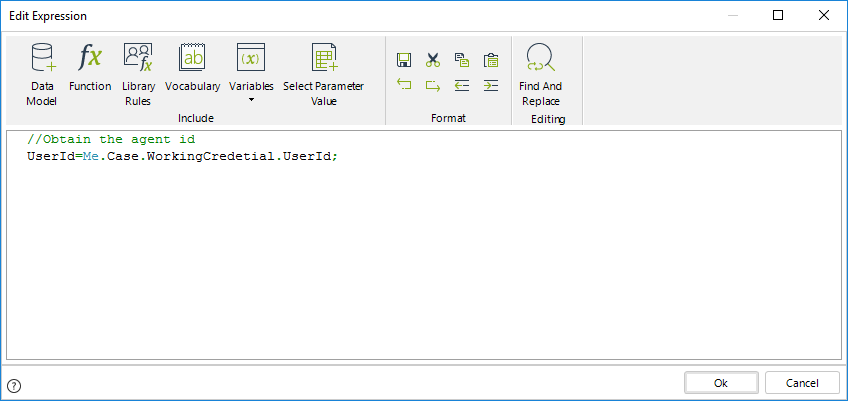Screen dimensions: 848x401
Task: Open help with the question mark icon
Action: click(14, 385)
